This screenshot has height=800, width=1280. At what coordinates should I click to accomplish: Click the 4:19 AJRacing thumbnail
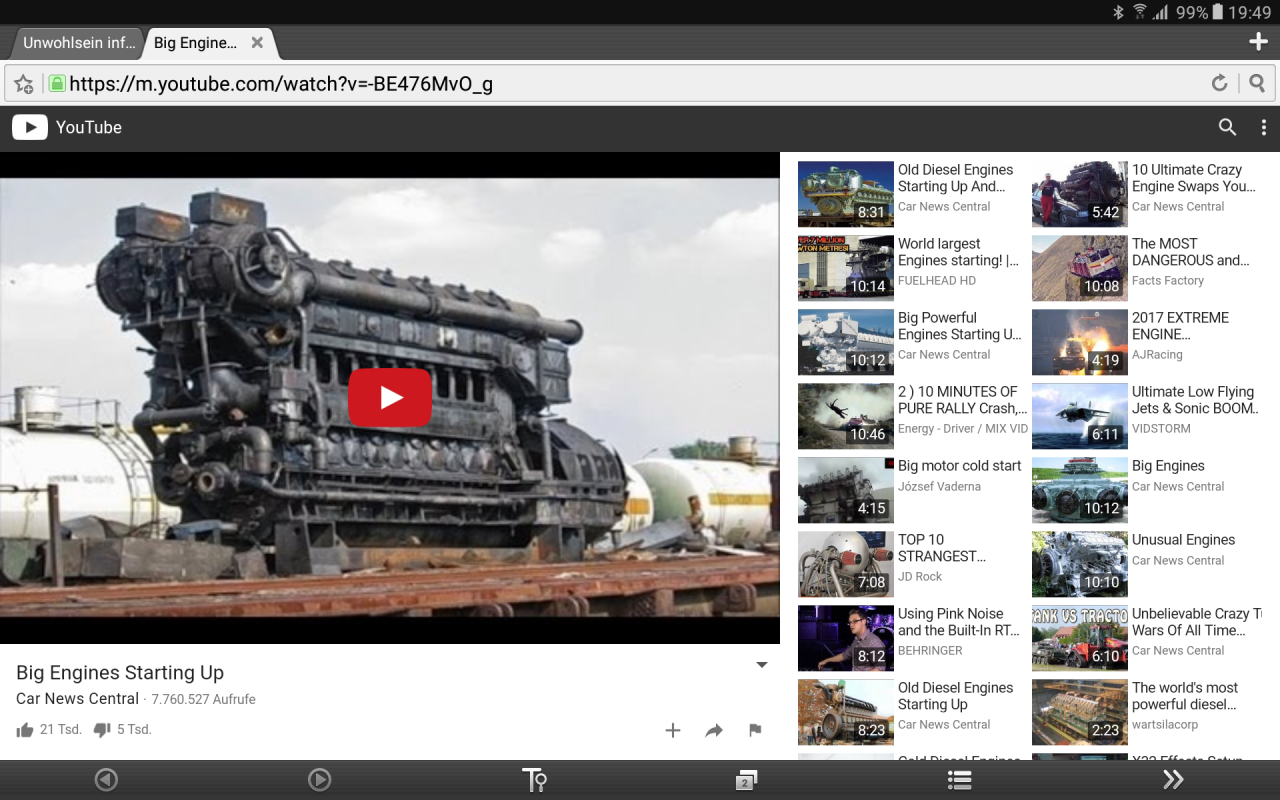[x=1079, y=342]
